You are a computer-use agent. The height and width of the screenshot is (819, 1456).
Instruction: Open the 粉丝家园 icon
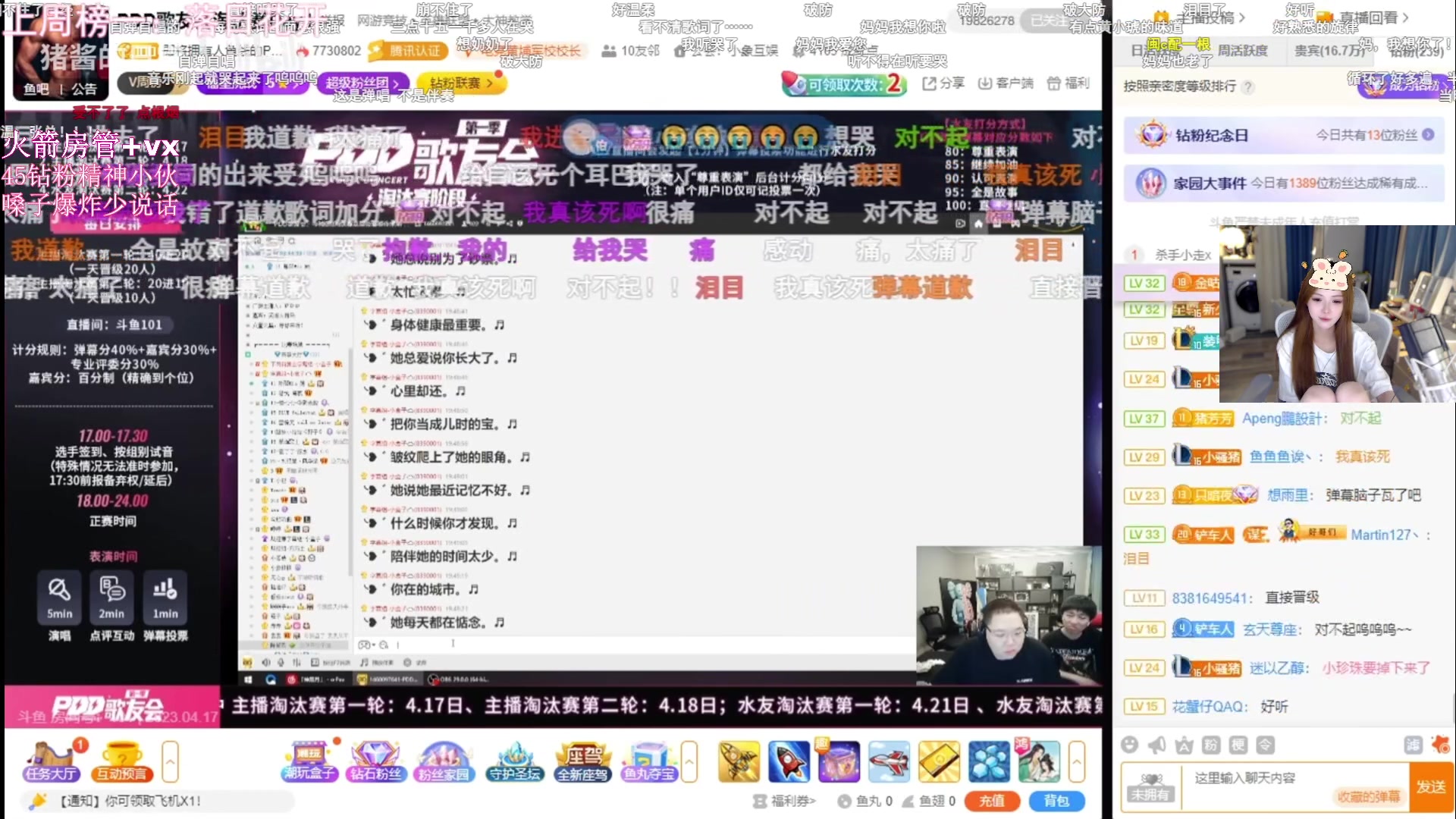[x=444, y=761]
